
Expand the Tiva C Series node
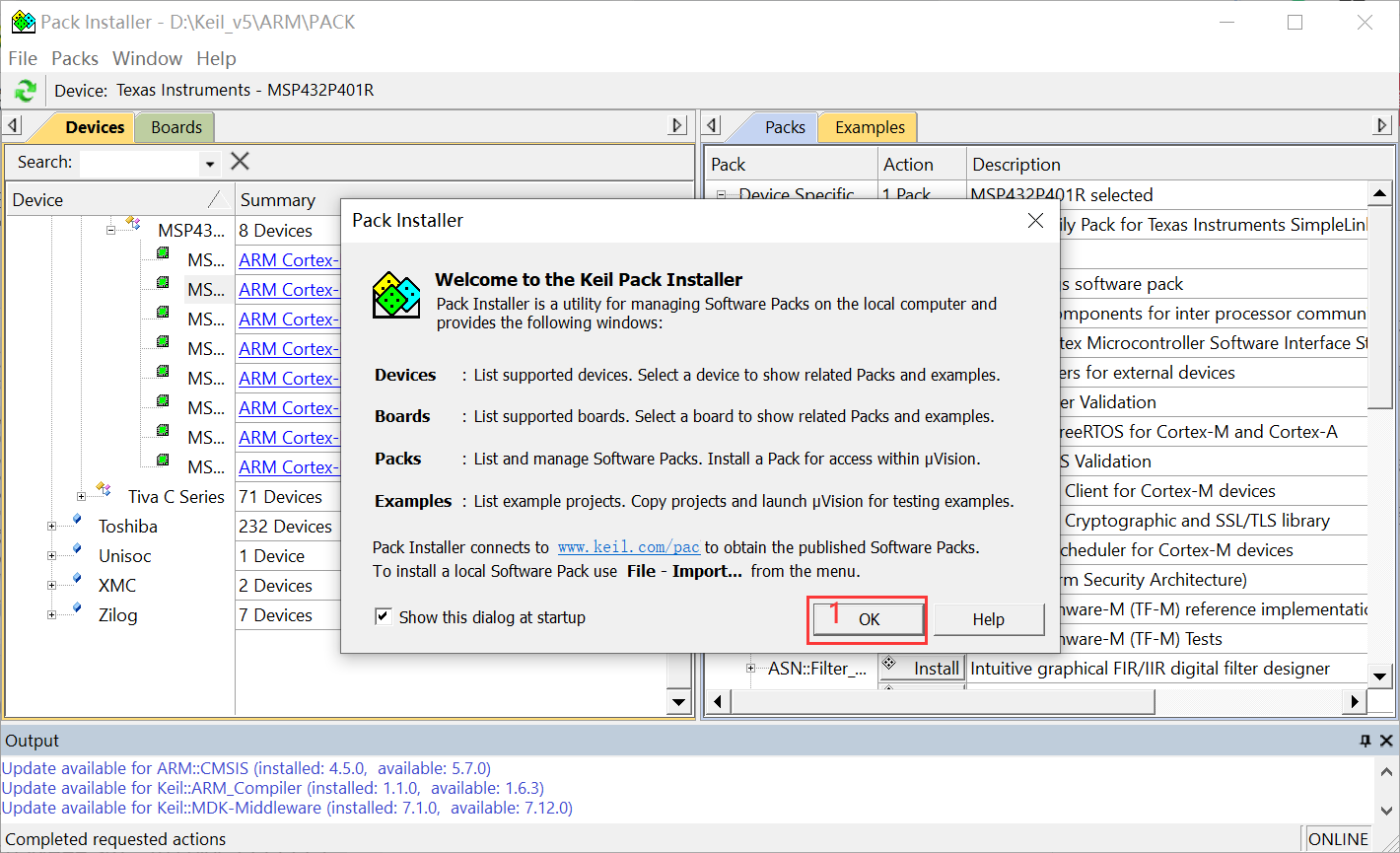[x=82, y=496]
